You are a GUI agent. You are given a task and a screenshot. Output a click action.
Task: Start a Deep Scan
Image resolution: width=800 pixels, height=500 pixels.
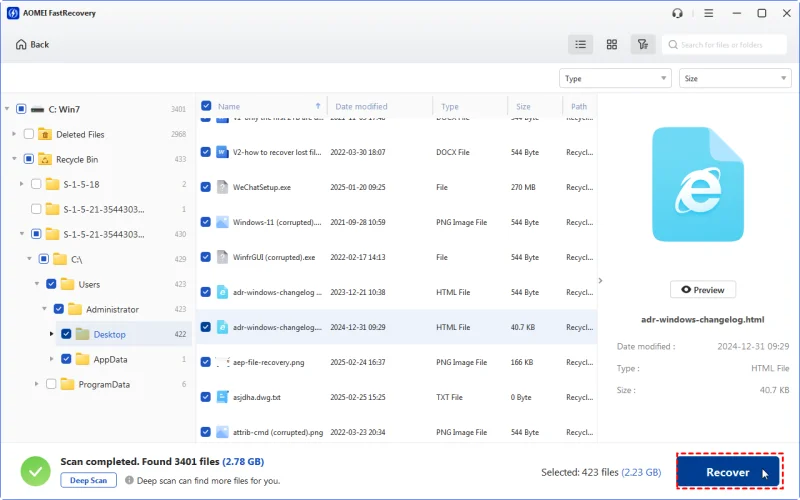(x=89, y=480)
